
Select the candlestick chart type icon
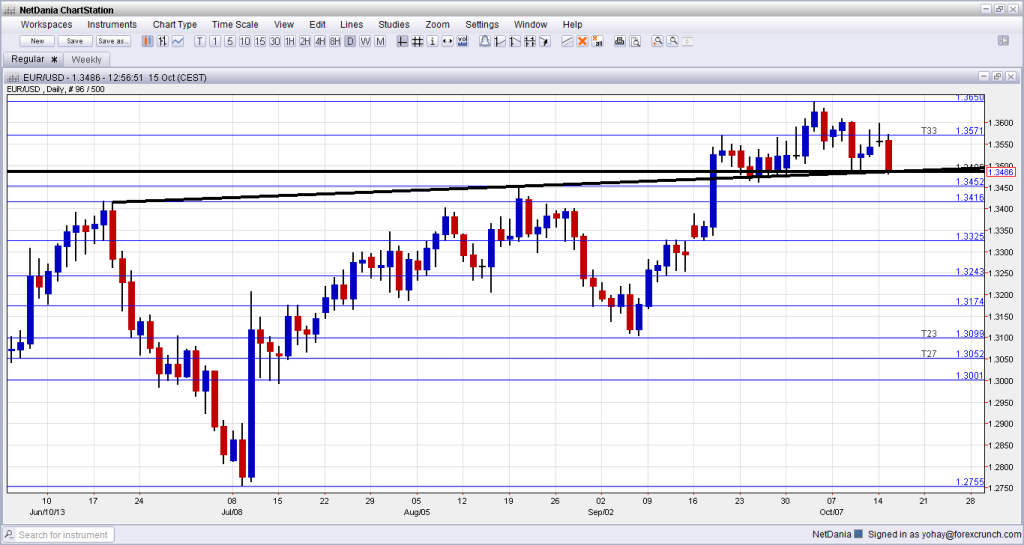(148, 41)
